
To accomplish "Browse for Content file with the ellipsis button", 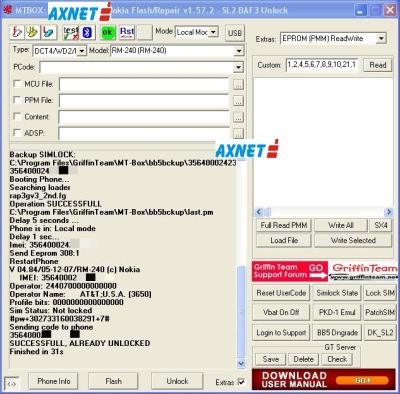I will click(x=238, y=117).
